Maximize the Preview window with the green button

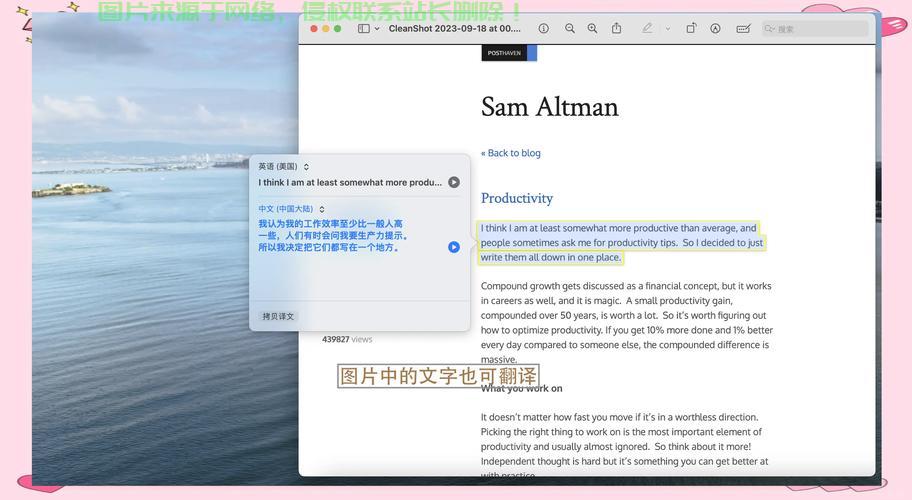[x=337, y=28]
